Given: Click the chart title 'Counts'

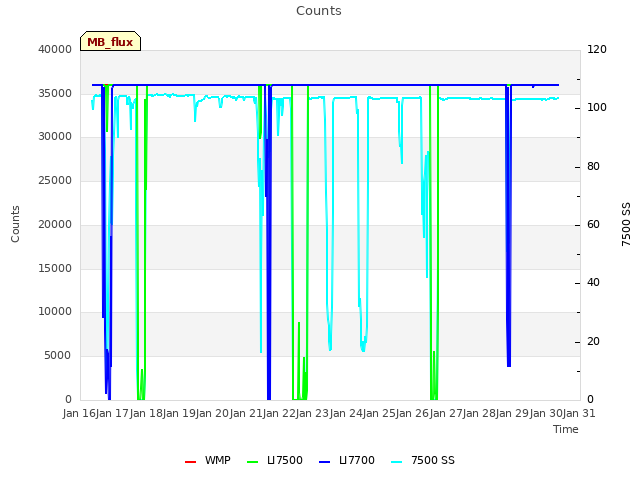Looking at the screenshot, I should pyautogui.click(x=319, y=11).
